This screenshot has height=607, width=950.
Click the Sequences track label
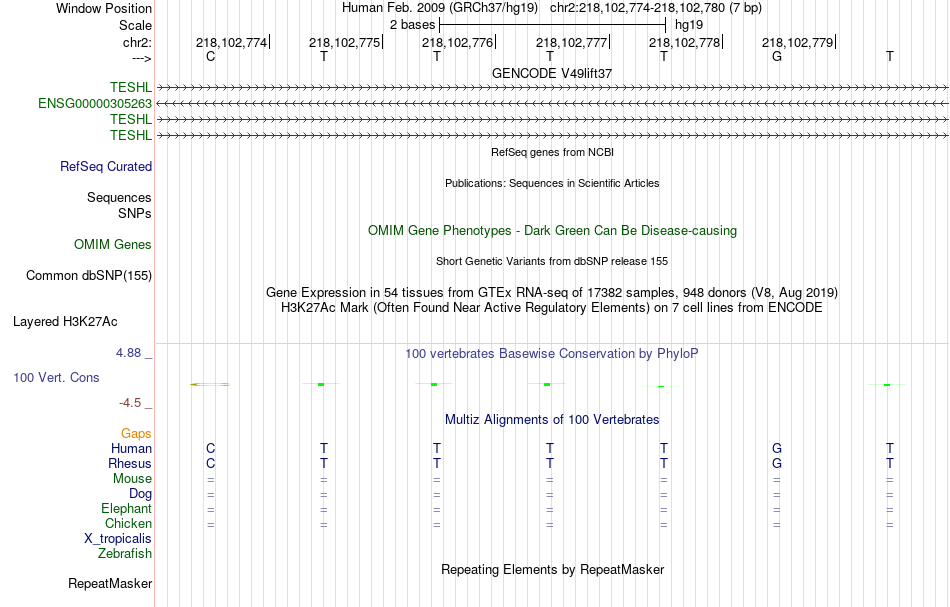pyautogui.click(x=119, y=197)
